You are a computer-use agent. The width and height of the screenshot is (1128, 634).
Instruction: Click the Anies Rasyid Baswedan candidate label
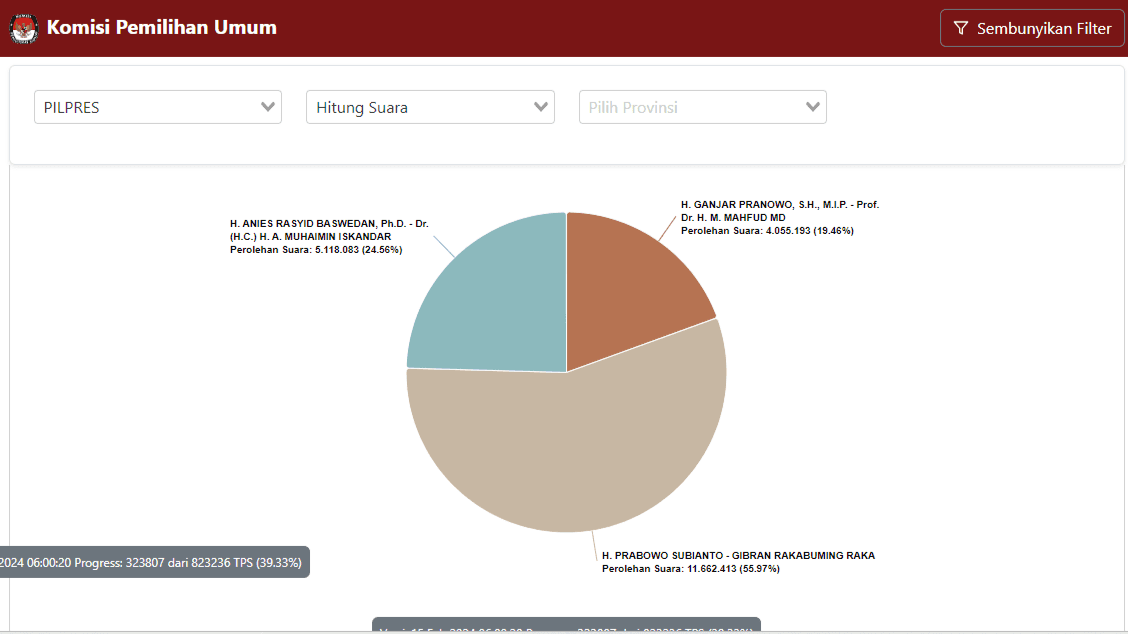[329, 230]
